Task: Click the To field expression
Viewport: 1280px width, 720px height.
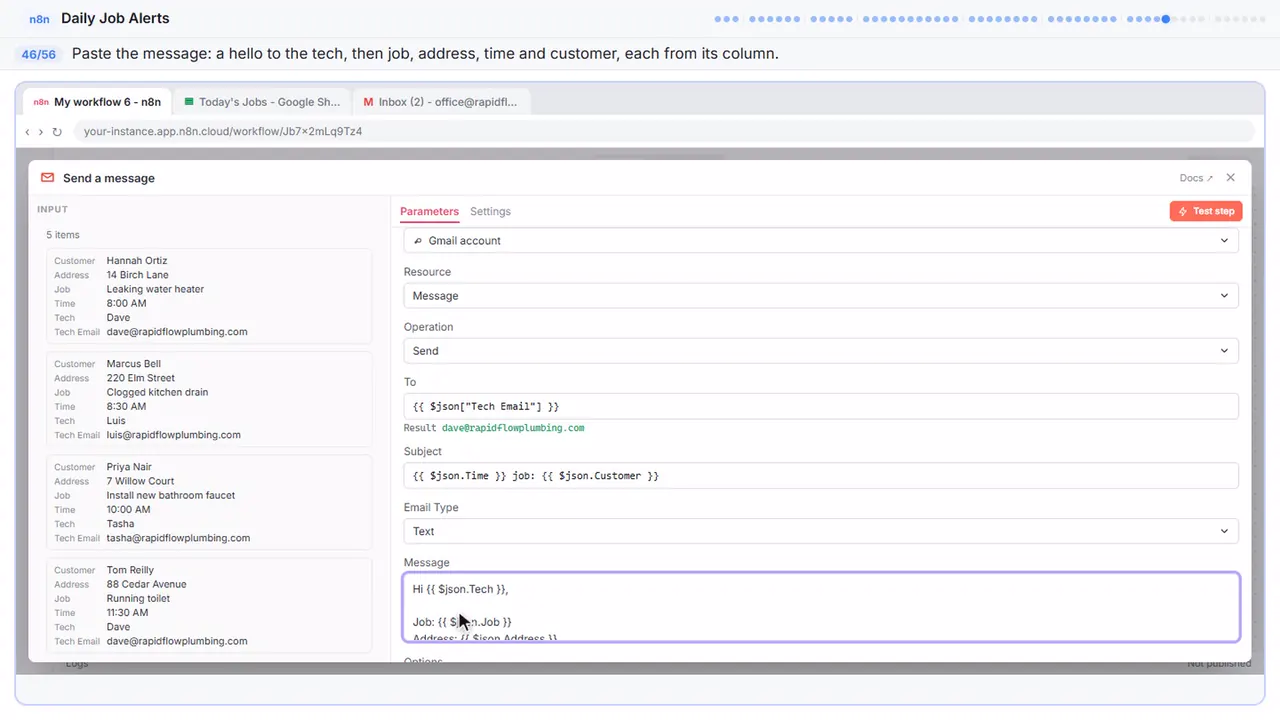Action: click(x=821, y=406)
